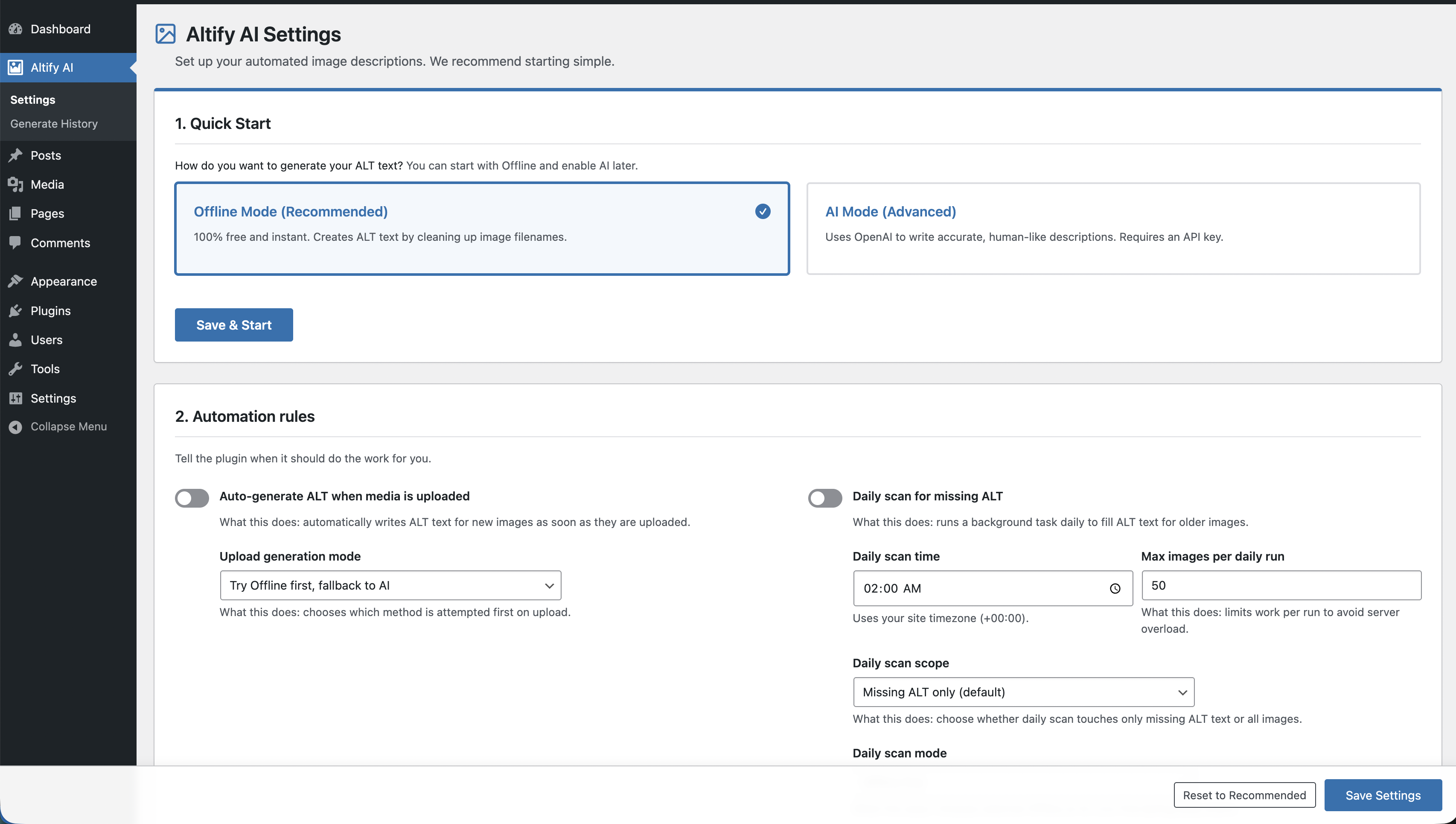The width and height of the screenshot is (1456, 824).
Task: Click the Posts pushpin icon
Action: (15, 155)
